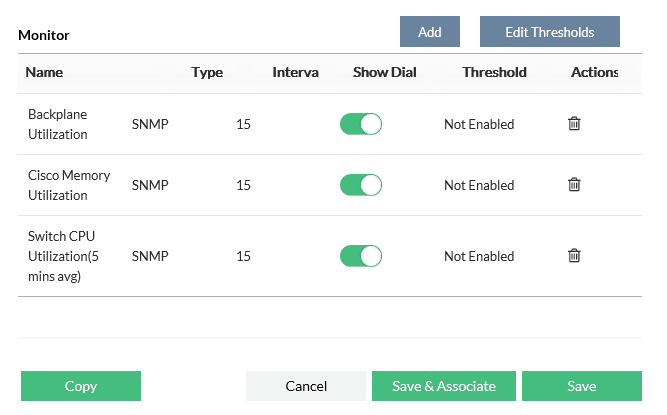667x415 pixels.
Task: Open Edit Thresholds
Action: (549, 32)
